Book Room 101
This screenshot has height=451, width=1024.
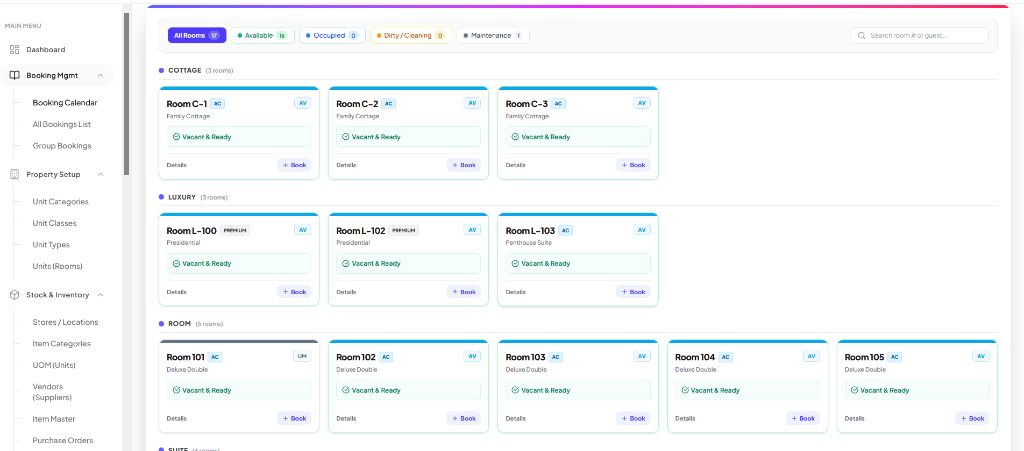point(294,418)
